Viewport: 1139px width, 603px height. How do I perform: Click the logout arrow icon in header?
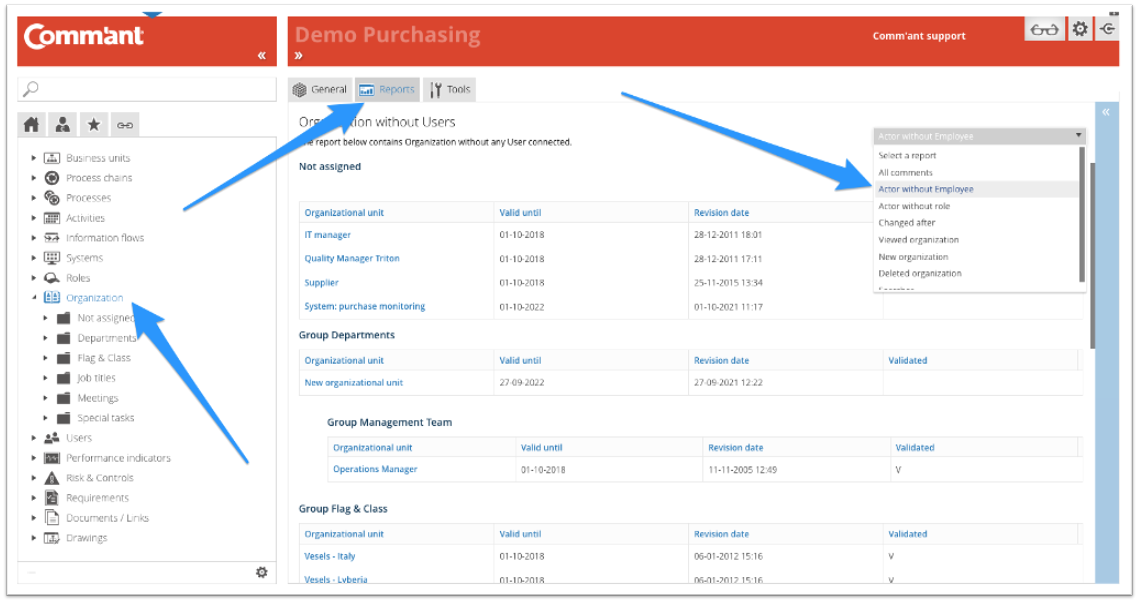(1108, 29)
